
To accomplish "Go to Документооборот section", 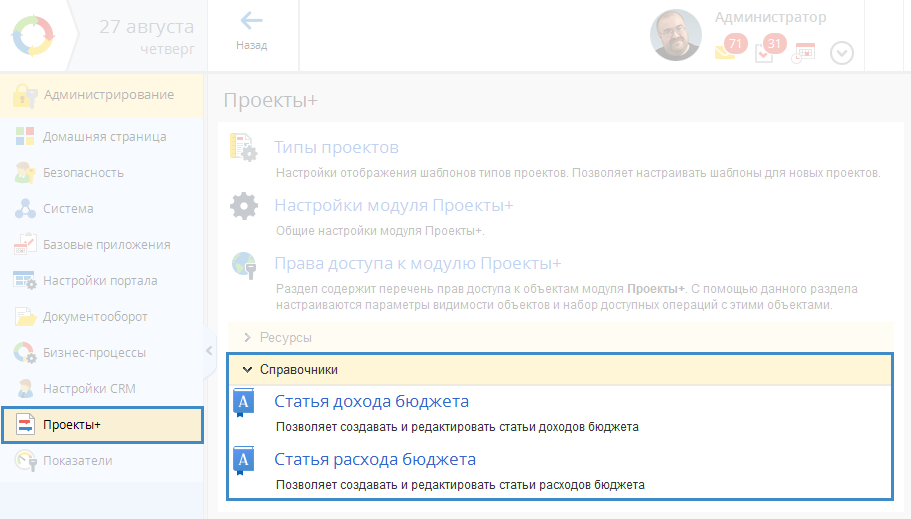I will [x=95, y=317].
